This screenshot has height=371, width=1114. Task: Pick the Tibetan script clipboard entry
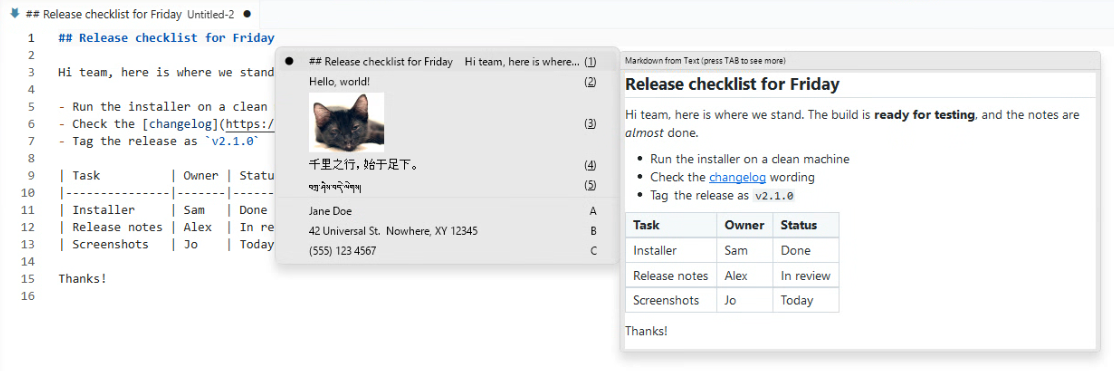(446, 186)
